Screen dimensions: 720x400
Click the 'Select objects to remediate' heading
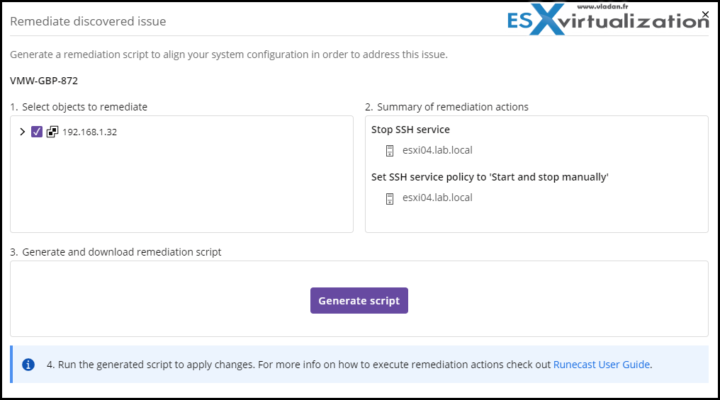[x=79, y=107]
